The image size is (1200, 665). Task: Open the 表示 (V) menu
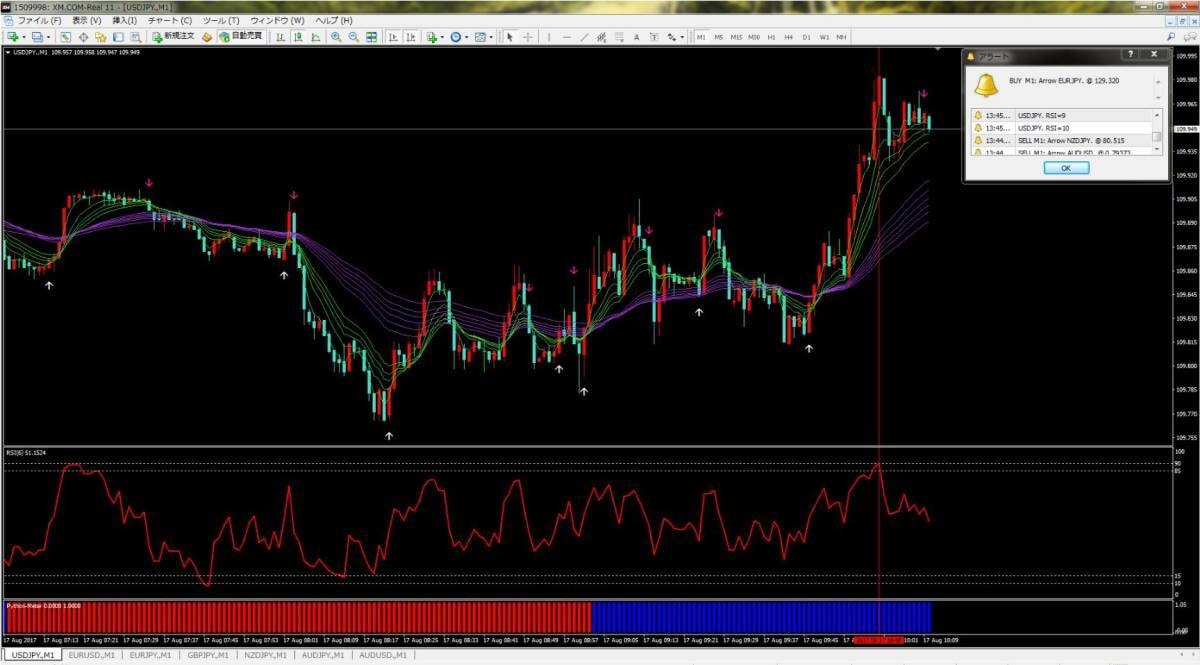(x=87, y=20)
